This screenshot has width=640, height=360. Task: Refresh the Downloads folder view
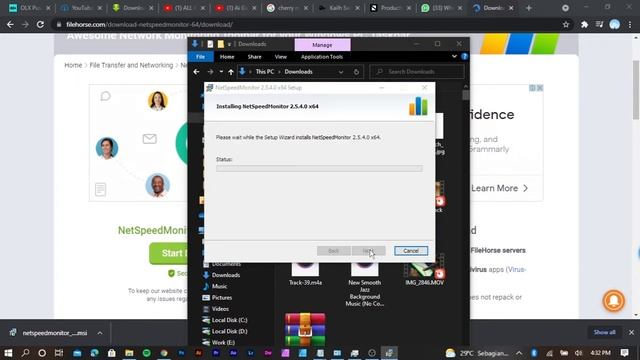(x=356, y=72)
